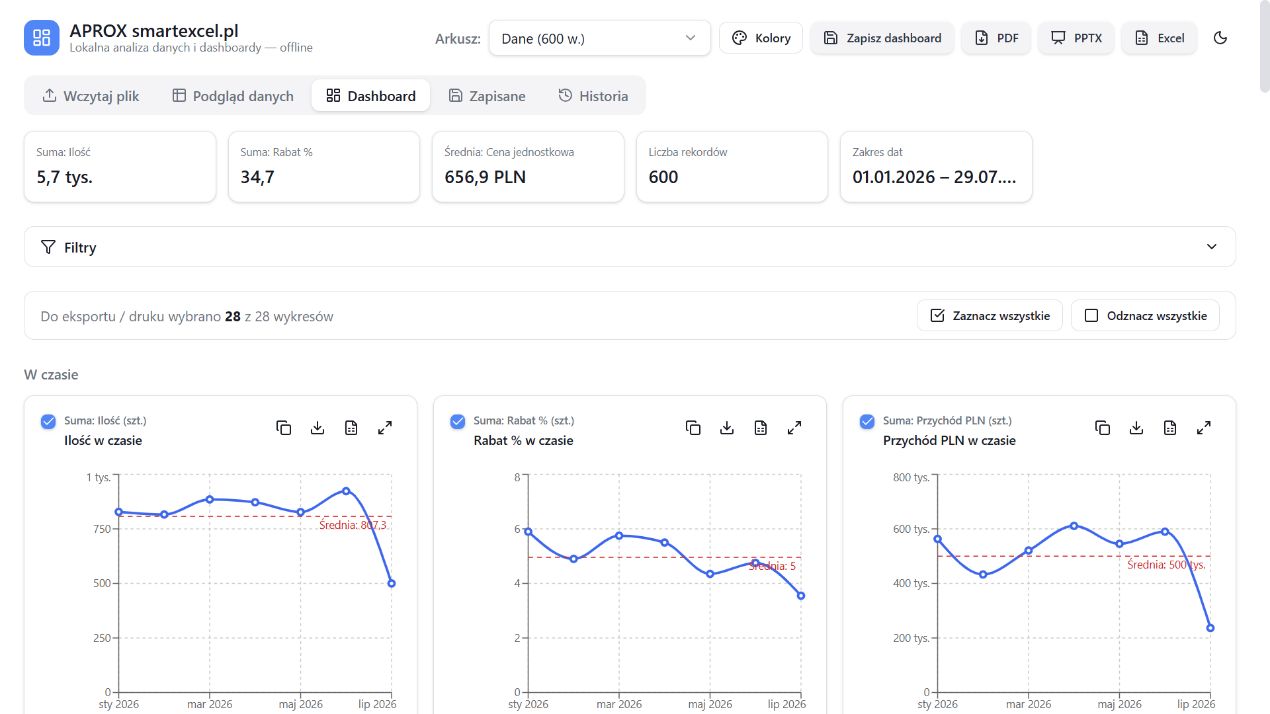Image resolution: width=1270 pixels, height=714 pixels.
Task: Export Rabat % w czasie data file
Action: pos(761,428)
